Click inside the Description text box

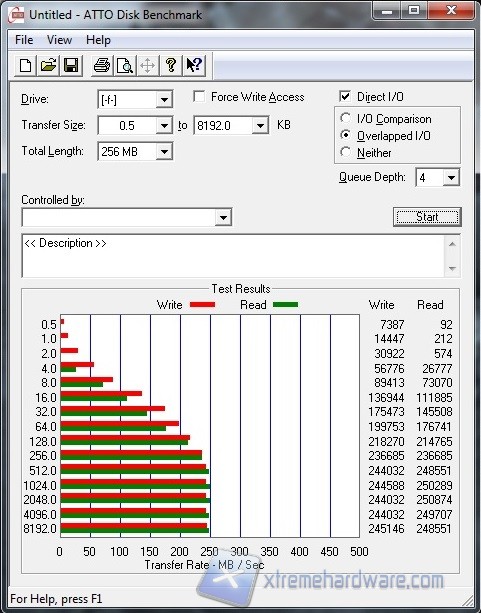(233, 256)
